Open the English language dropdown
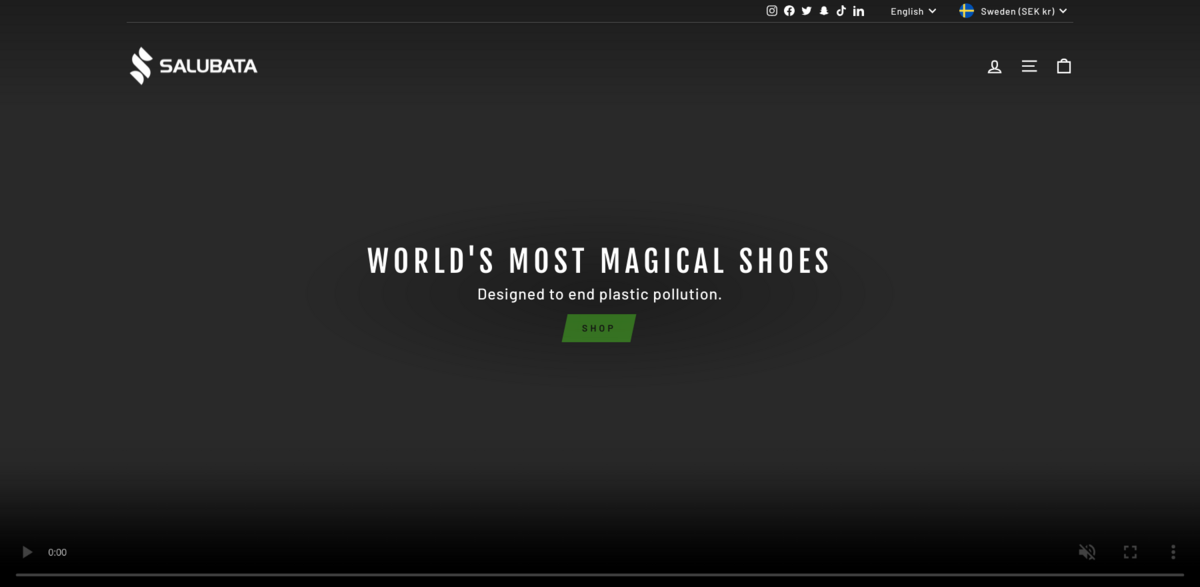 pyautogui.click(x=911, y=11)
